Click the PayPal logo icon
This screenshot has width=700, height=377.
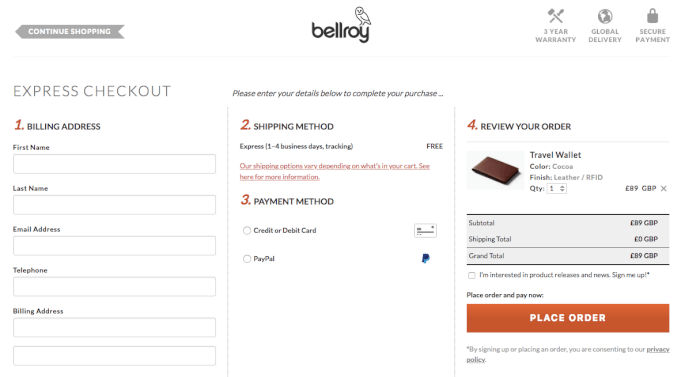425,258
